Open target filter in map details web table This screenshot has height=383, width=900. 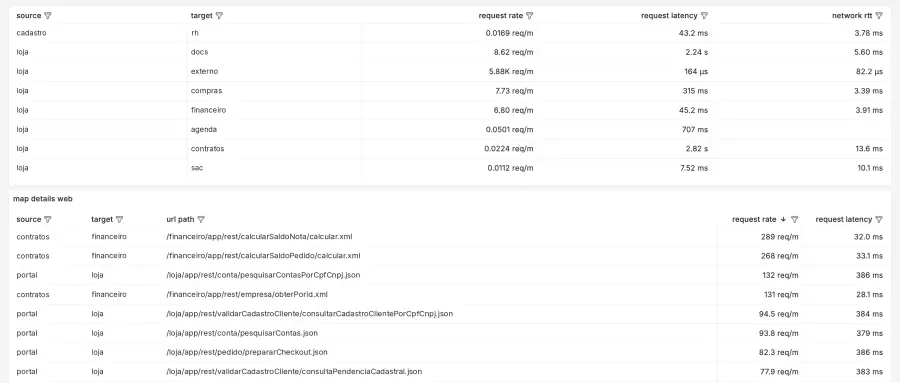pyautogui.click(x=119, y=219)
